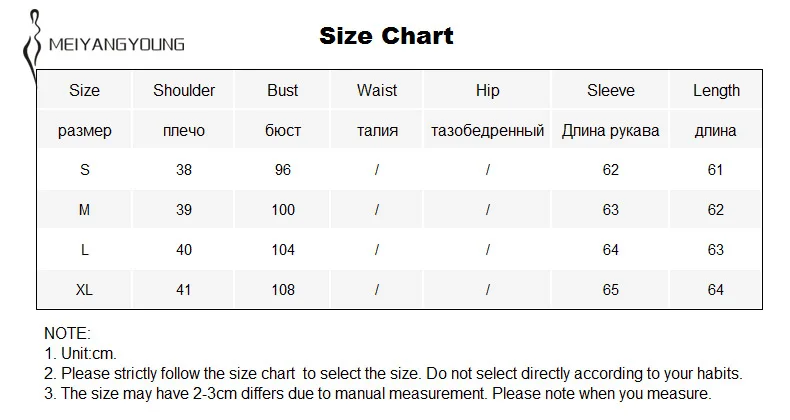Select the Sleeve column header
The width and height of the screenshot is (790, 420).
(611, 90)
